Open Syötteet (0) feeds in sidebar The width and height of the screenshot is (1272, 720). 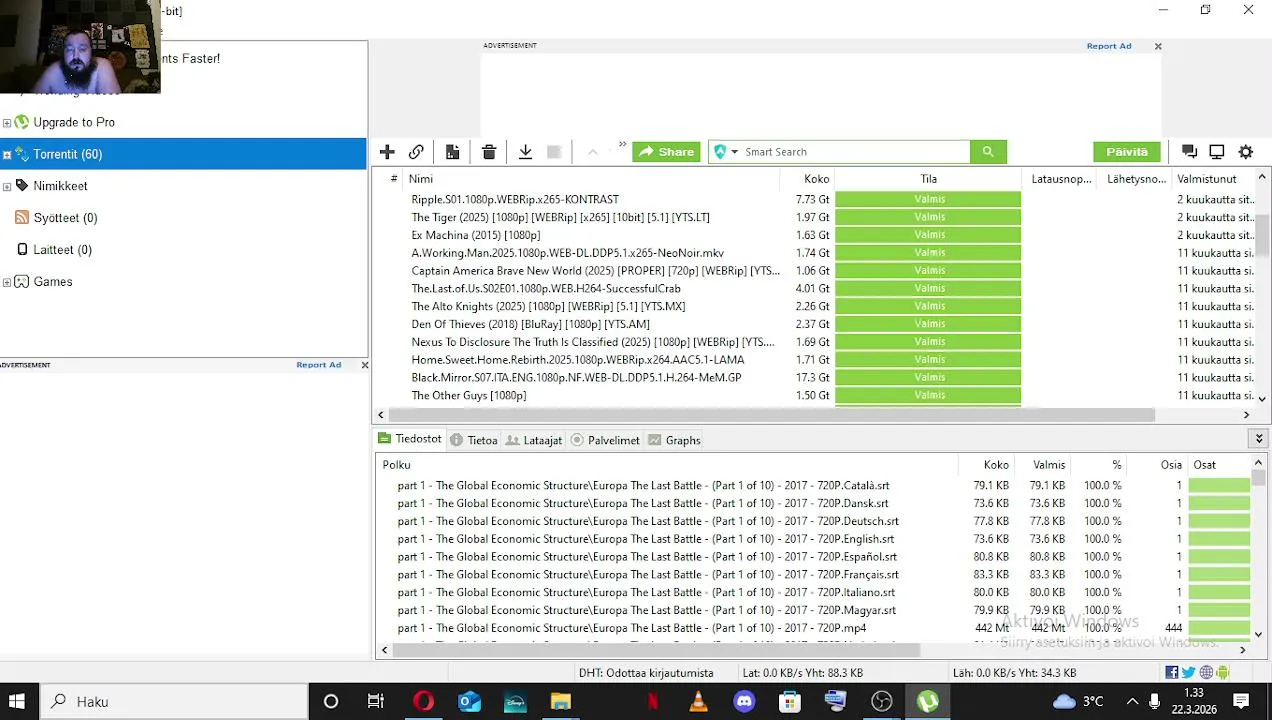click(x=65, y=218)
